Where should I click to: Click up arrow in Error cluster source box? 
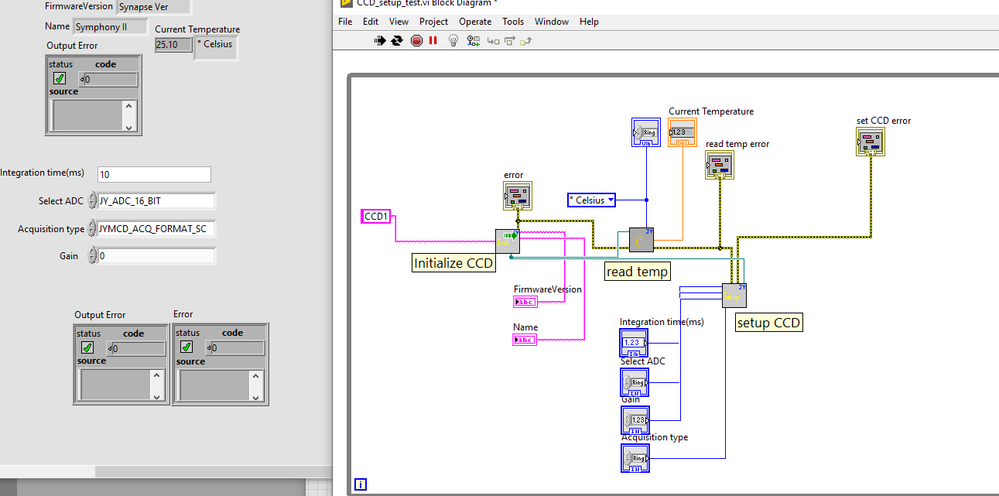click(x=255, y=376)
